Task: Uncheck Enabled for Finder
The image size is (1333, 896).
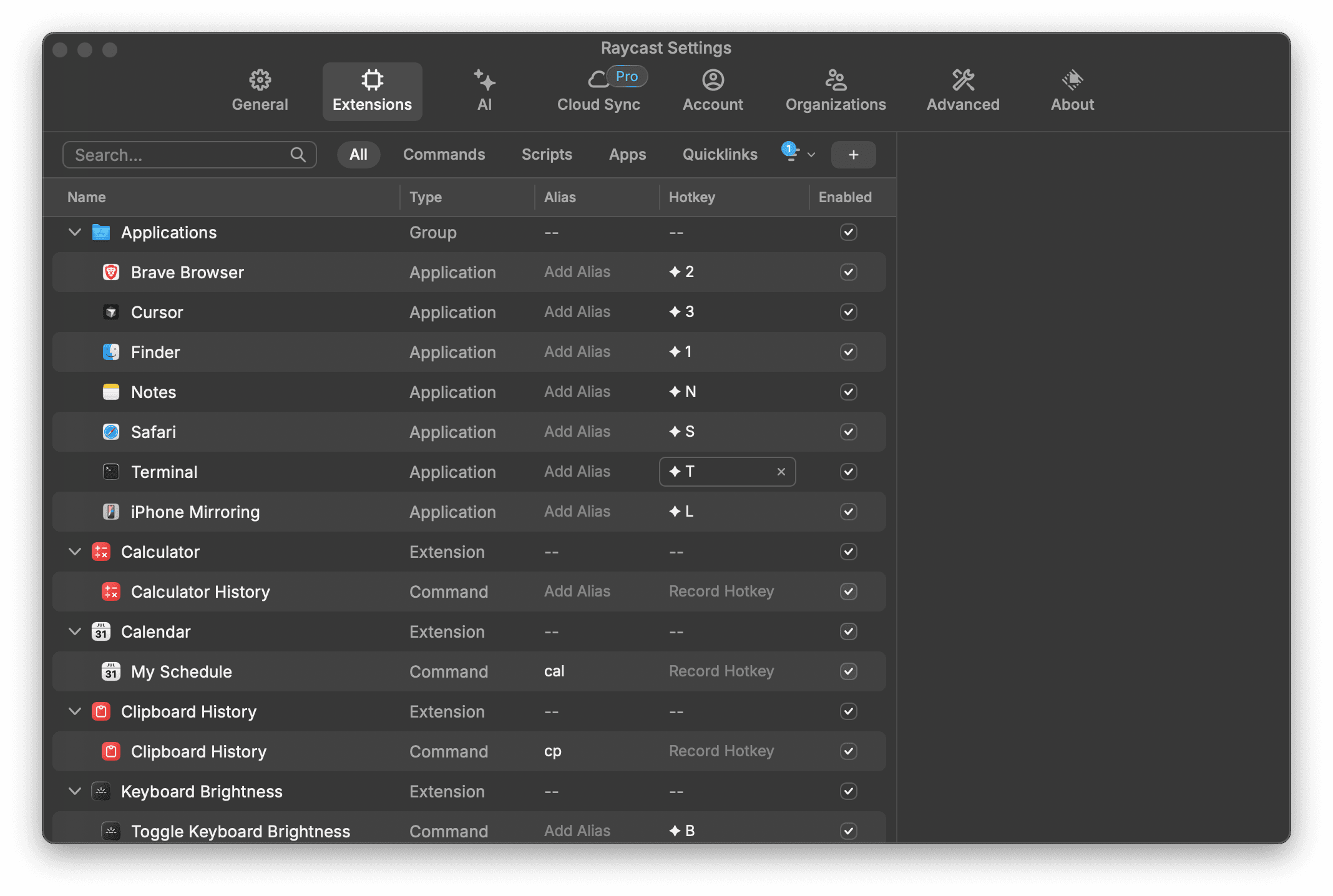Action: pyautogui.click(x=849, y=352)
